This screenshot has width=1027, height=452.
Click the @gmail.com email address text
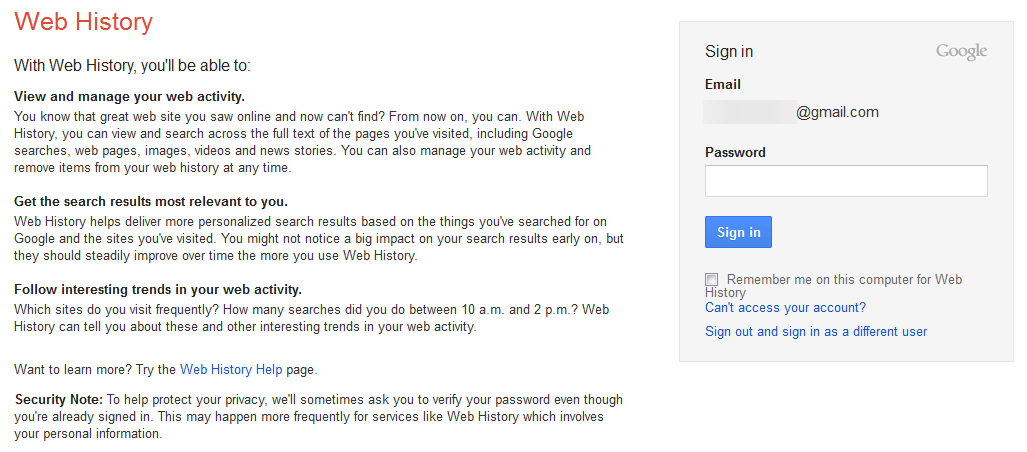point(837,112)
